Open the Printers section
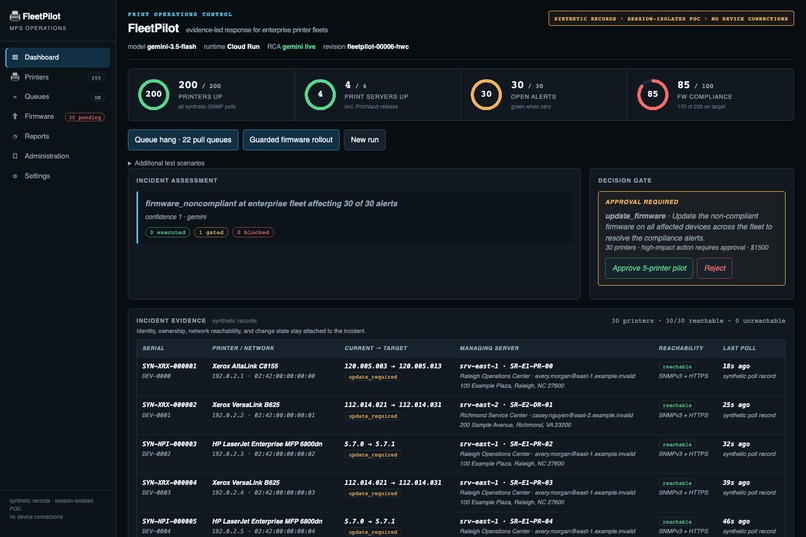The image size is (806, 537). click(x=58, y=77)
